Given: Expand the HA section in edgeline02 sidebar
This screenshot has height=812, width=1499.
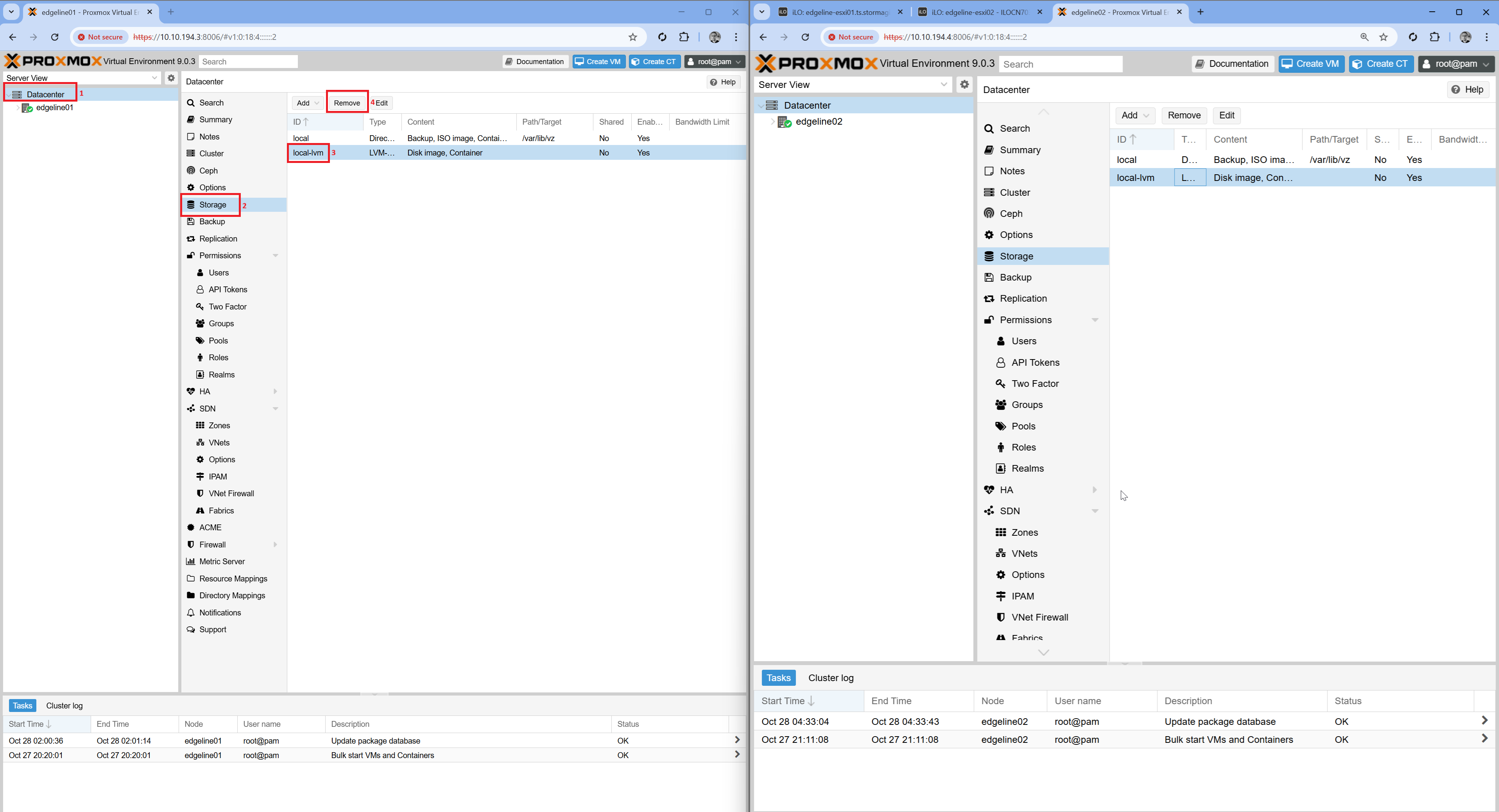Looking at the screenshot, I should [x=1094, y=490].
